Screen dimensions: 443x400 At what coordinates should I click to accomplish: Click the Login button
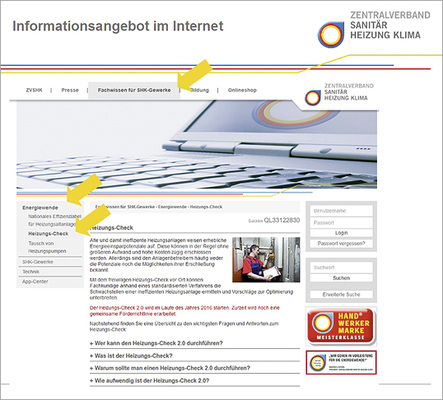[341, 233]
